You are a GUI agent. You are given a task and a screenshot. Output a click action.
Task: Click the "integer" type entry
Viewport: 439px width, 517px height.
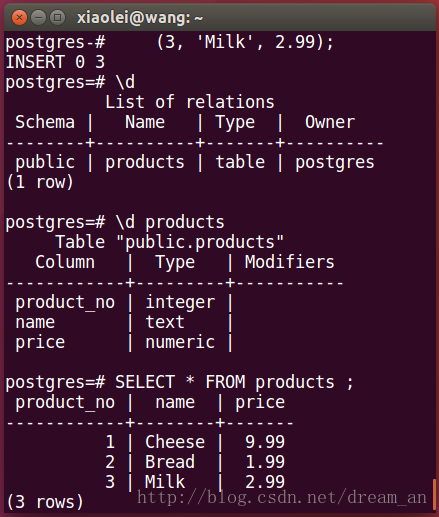coord(180,302)
